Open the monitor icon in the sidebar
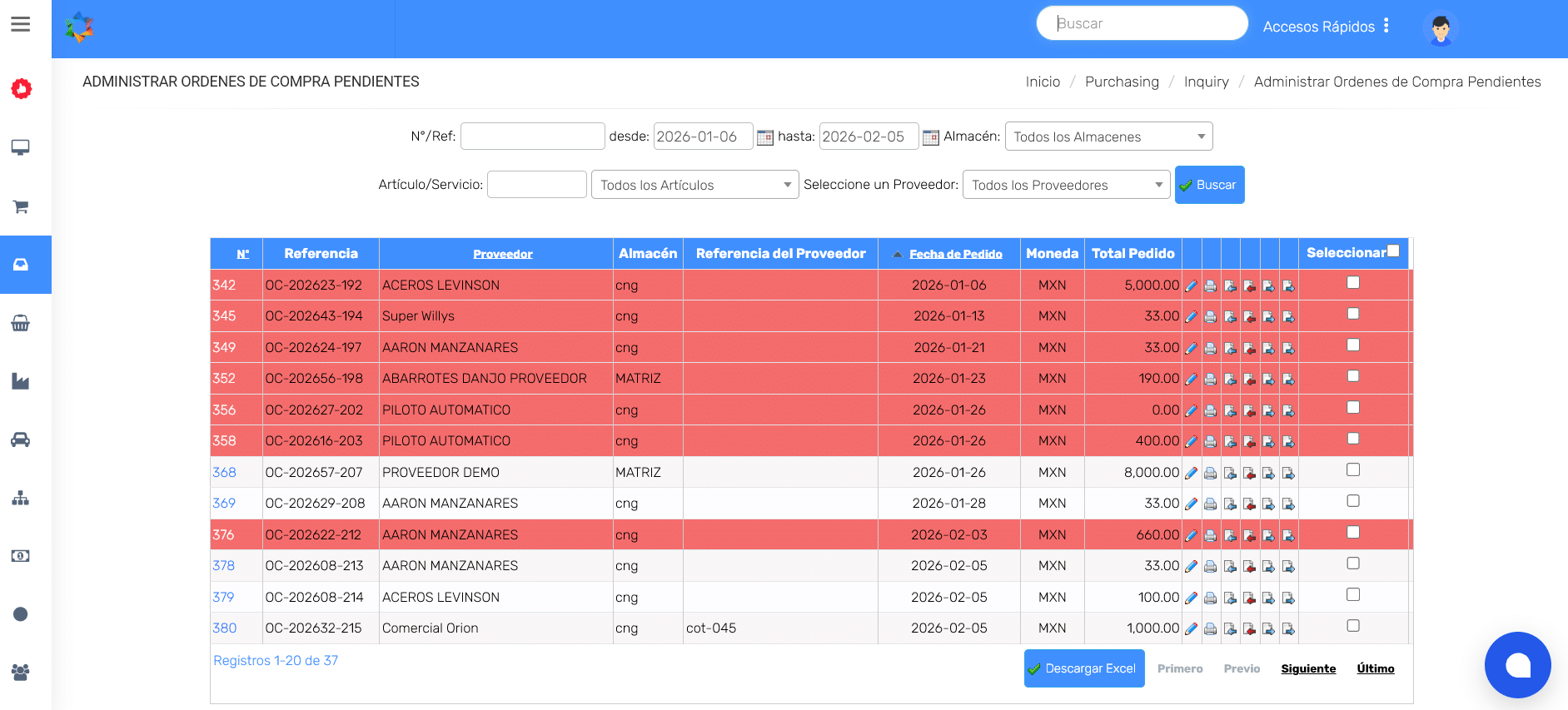The height and width of the screenshot is (710, 1568). (21, 147)
